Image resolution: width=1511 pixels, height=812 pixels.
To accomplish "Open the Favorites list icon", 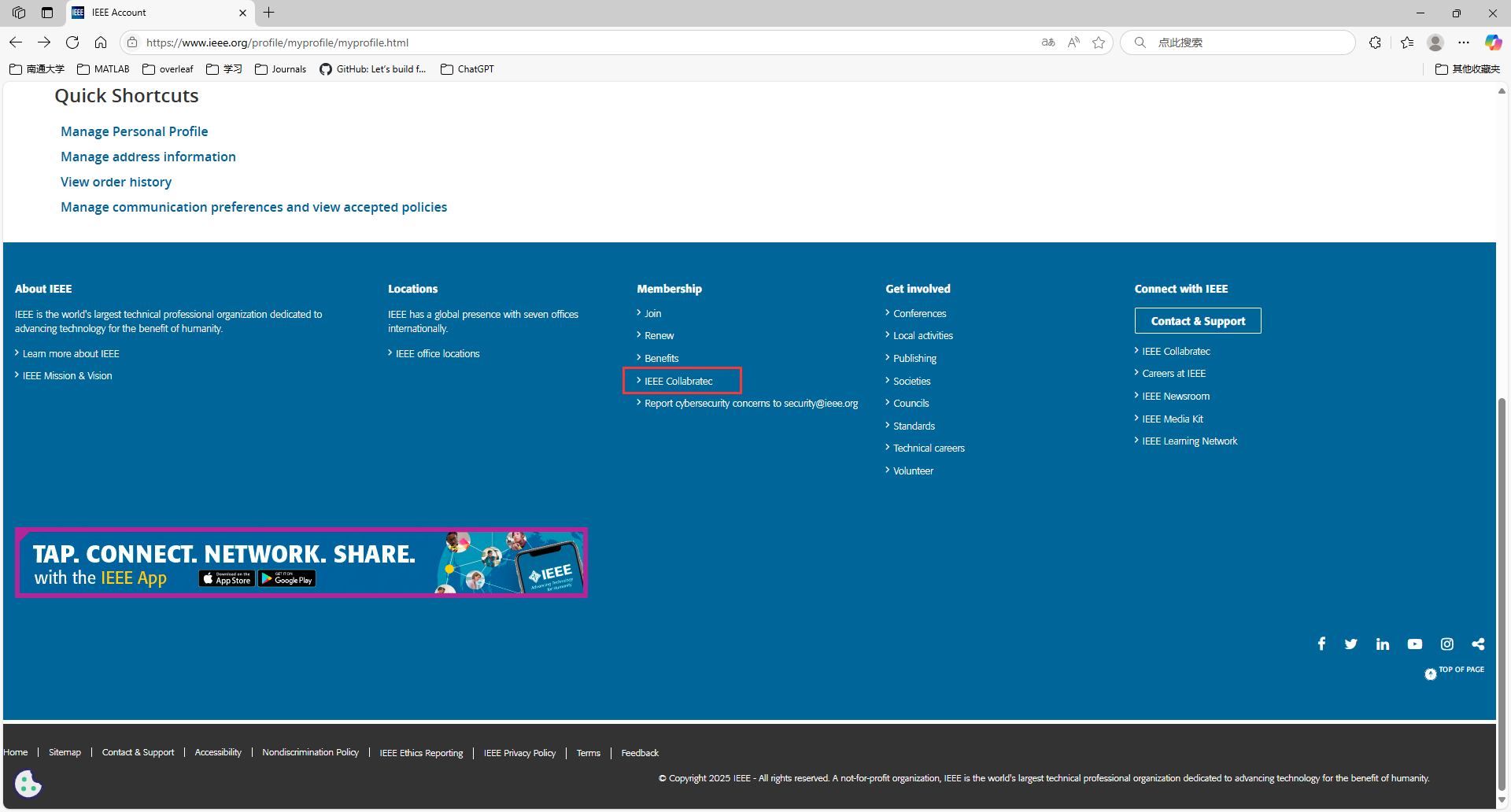I will click(1407, 42).
